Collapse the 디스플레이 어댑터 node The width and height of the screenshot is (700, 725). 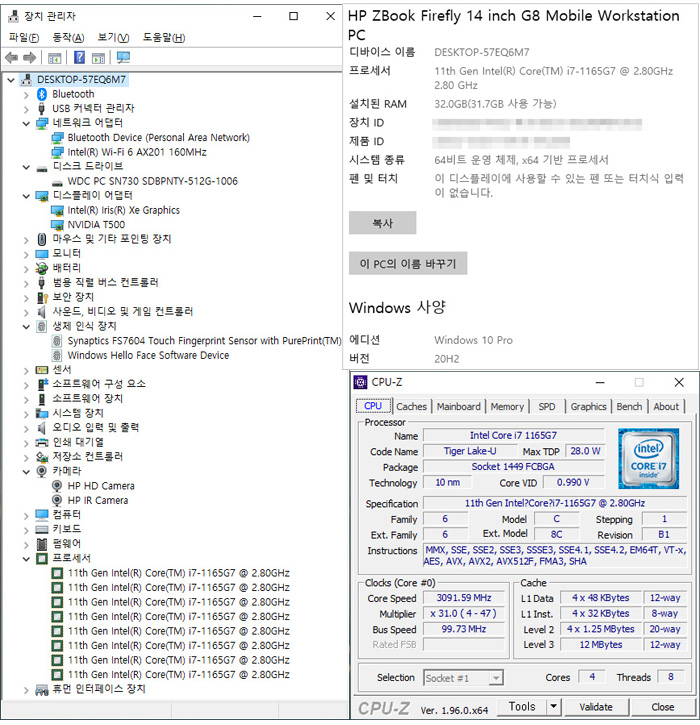[26, 196]
